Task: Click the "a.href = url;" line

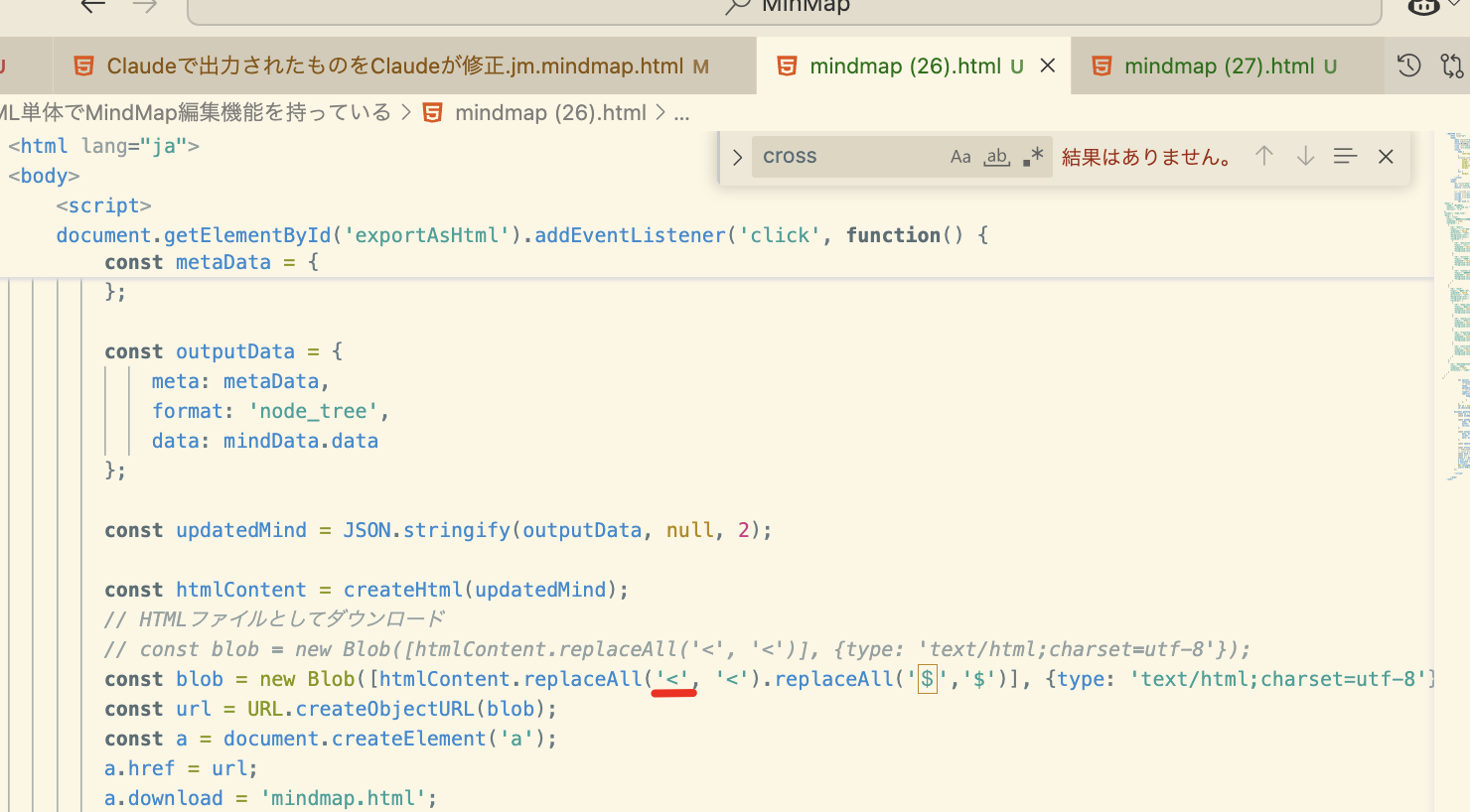Action: [x=181, y=768]
